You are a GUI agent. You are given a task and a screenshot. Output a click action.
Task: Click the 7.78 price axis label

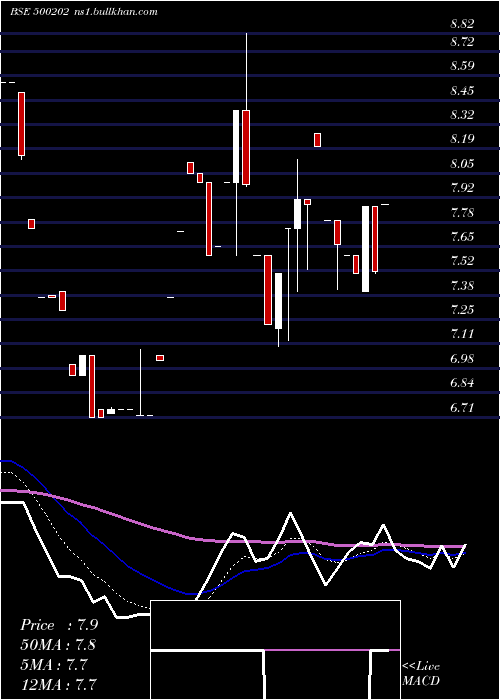coord(462,212)
